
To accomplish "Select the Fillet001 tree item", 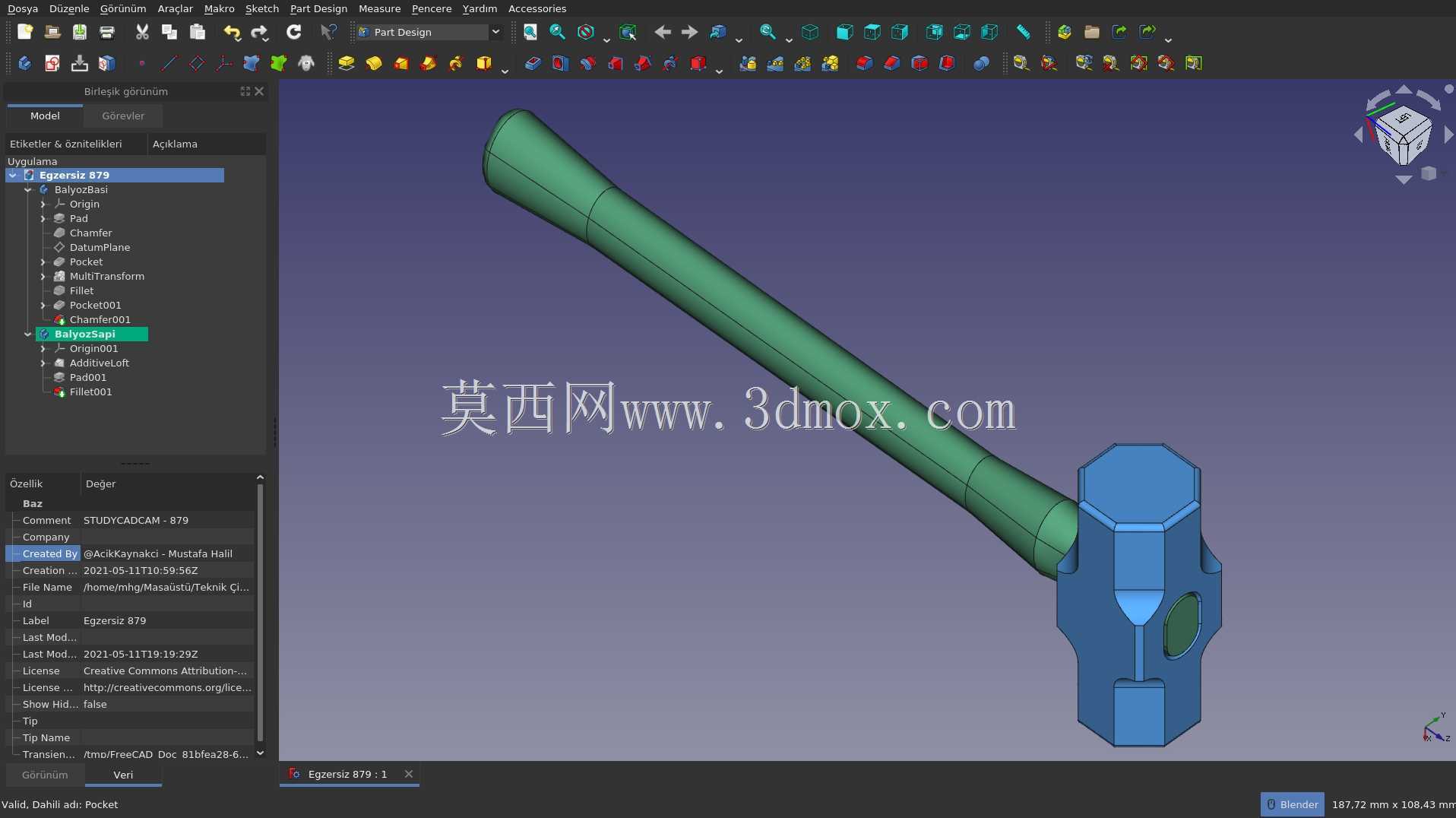I will tap(90, 392).
